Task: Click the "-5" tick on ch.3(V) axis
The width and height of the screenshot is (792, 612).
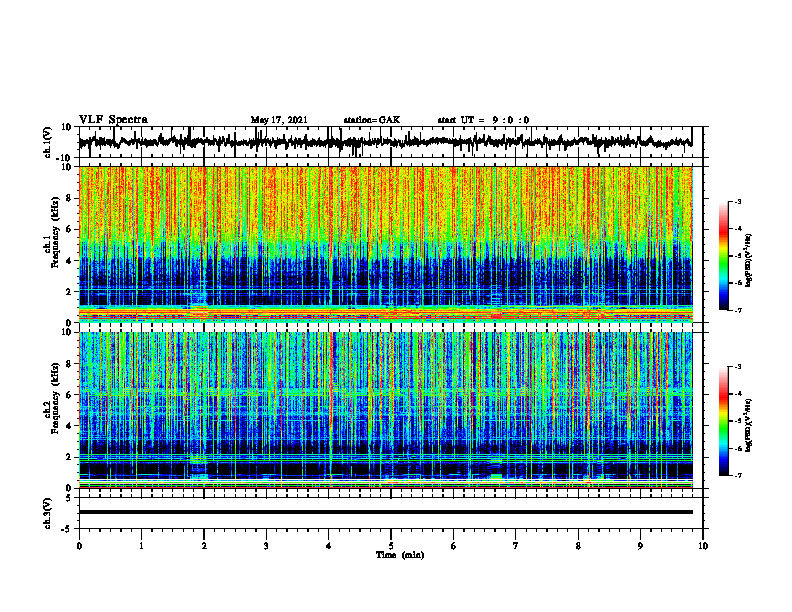Action: pyautogui.click(x=67, y=529)
